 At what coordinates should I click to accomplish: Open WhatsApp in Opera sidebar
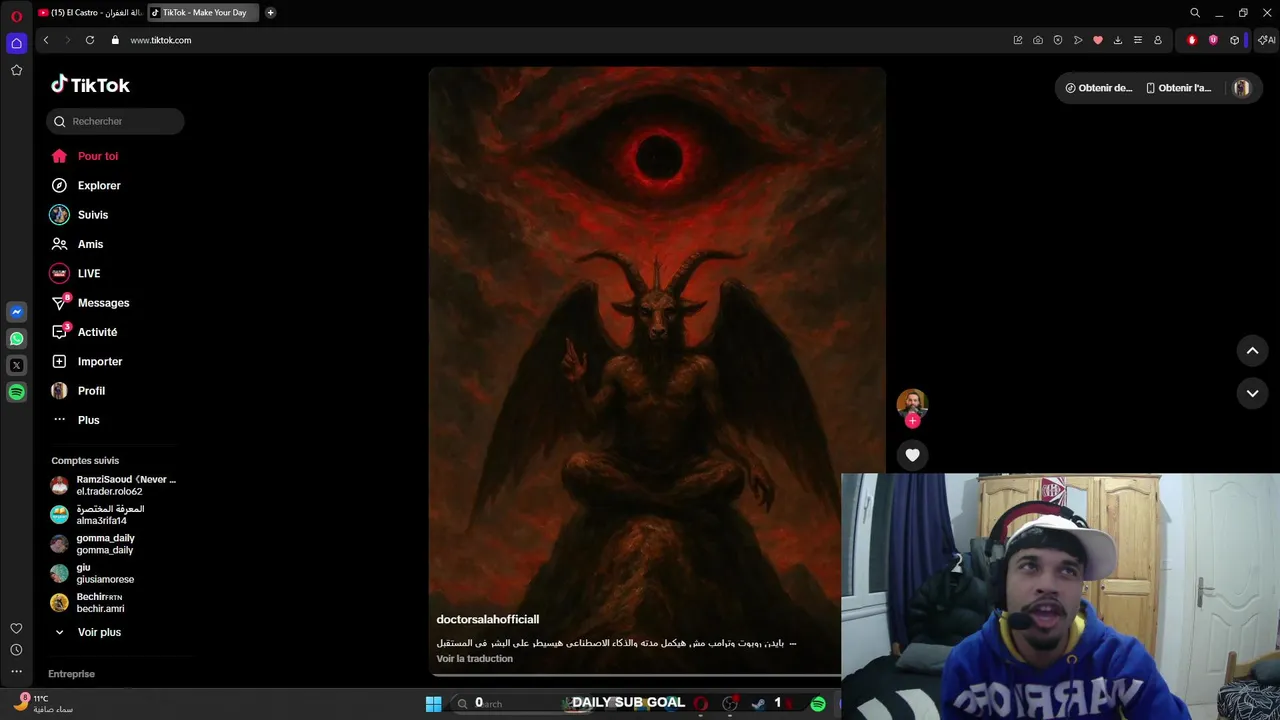16,339
